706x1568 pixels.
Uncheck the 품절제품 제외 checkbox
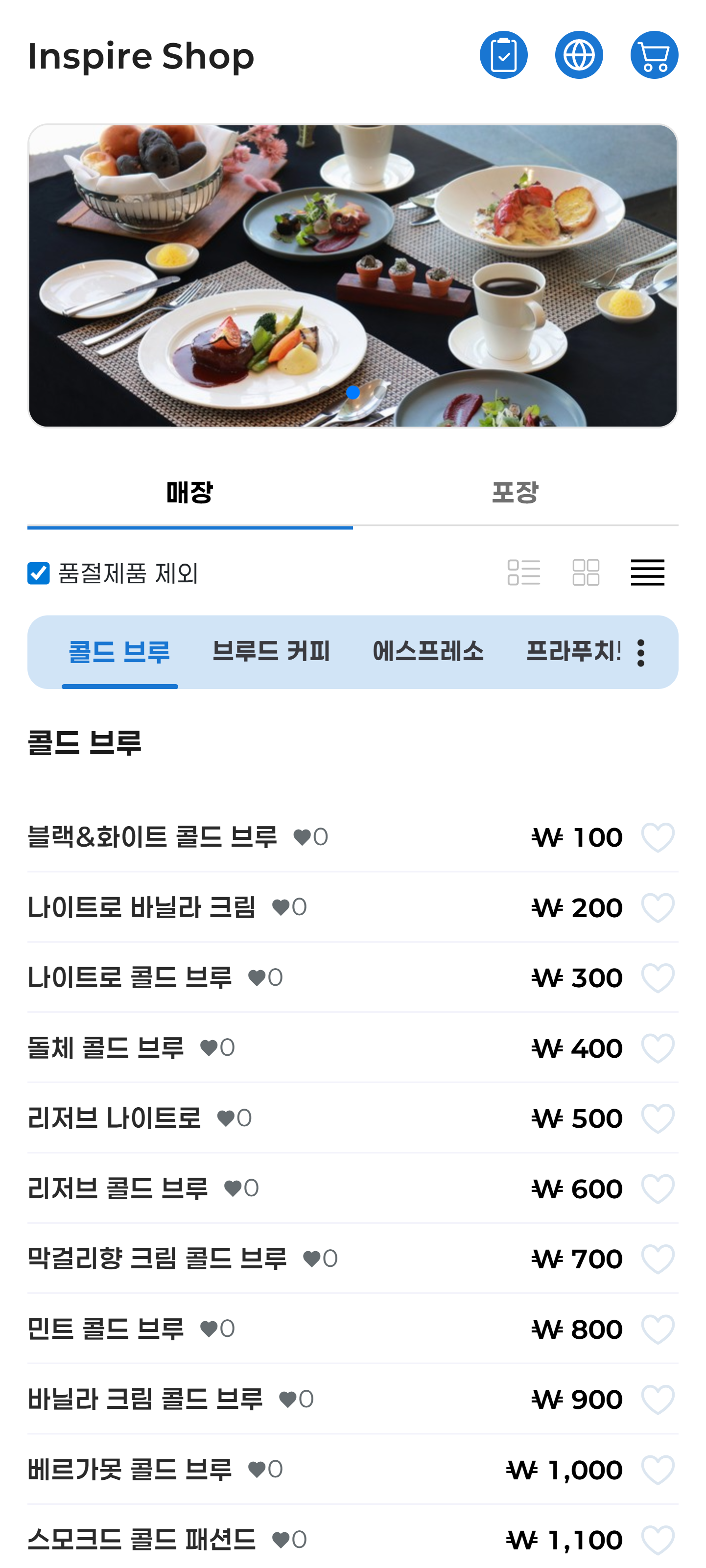point(38,573)
